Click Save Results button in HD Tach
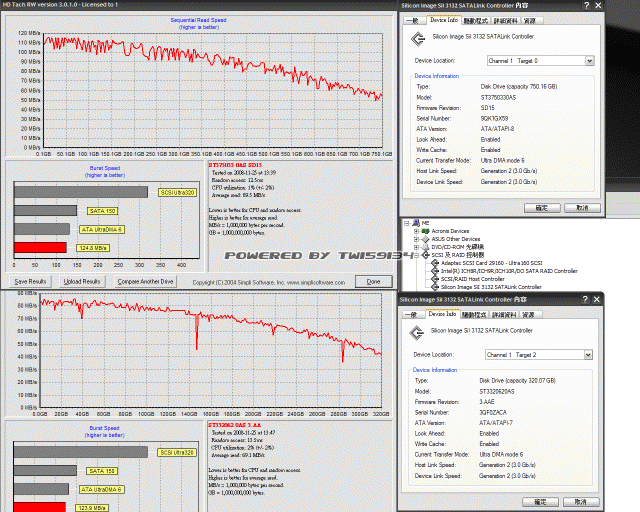 pos(30,281)
